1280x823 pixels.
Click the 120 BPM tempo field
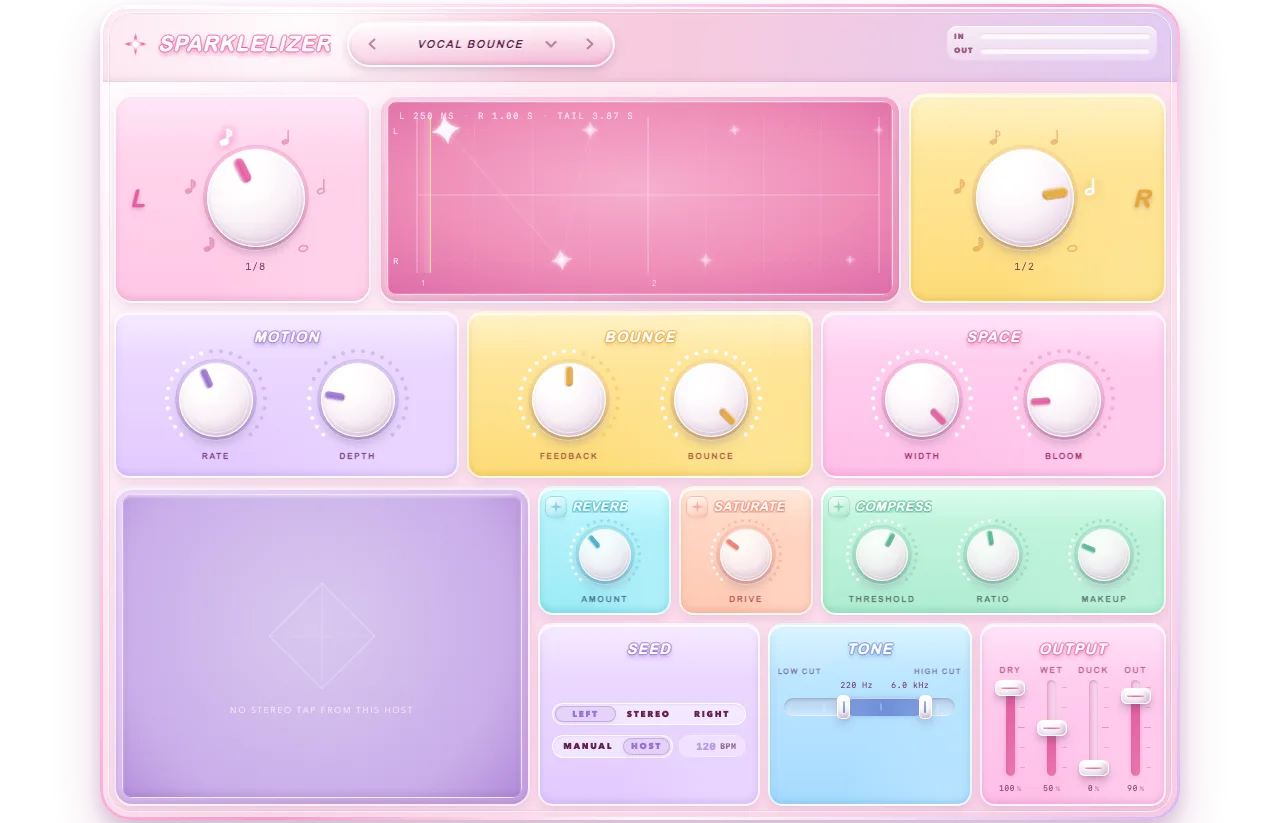point(712,746)
